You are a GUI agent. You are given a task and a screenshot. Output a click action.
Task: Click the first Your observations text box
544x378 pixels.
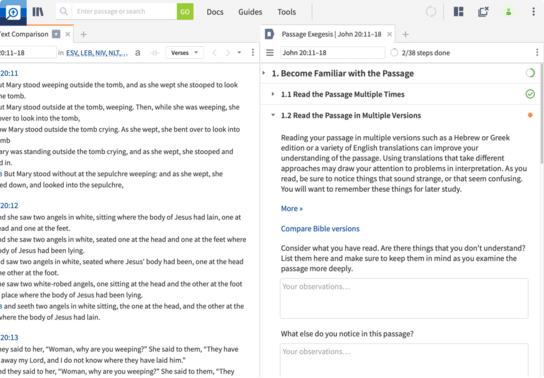[x=404, y=299]
